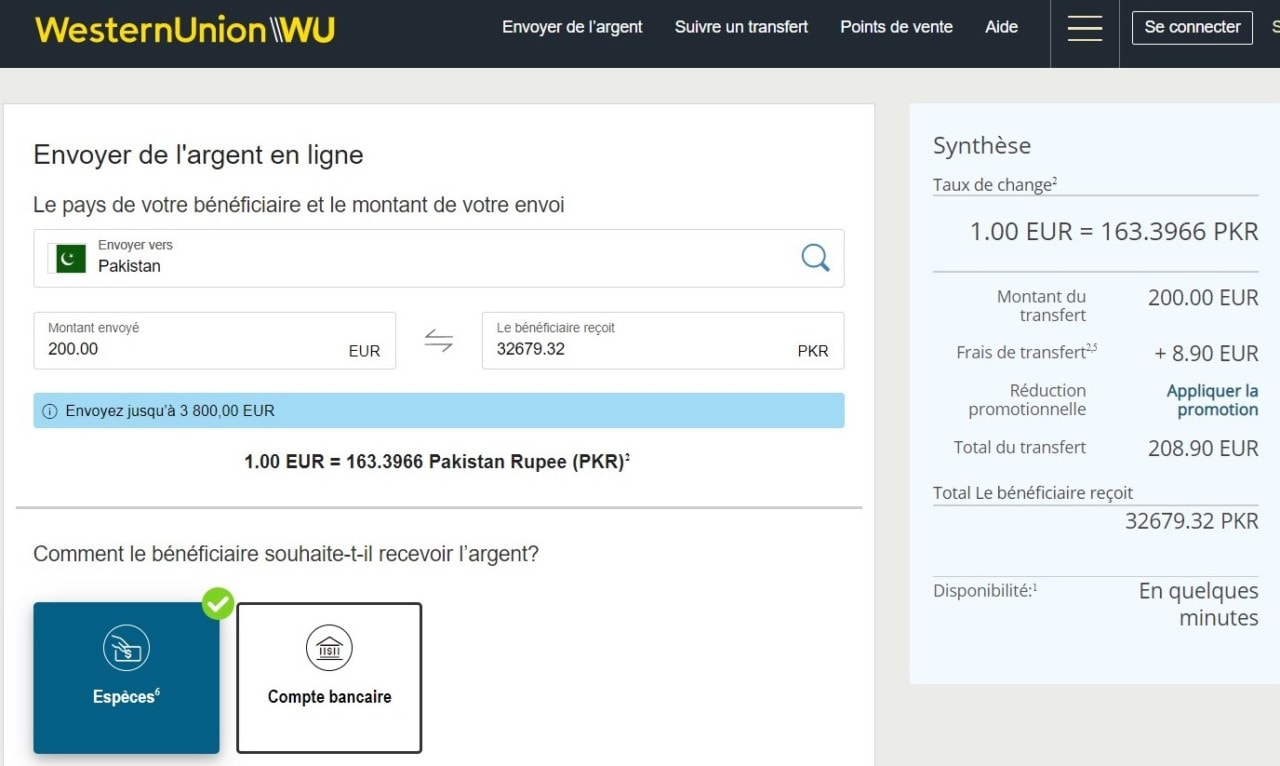The height and width of the screenshot is (766, 1280).
Task: Open Suivre un transfert menu item
Action: (x=741, y=27)
